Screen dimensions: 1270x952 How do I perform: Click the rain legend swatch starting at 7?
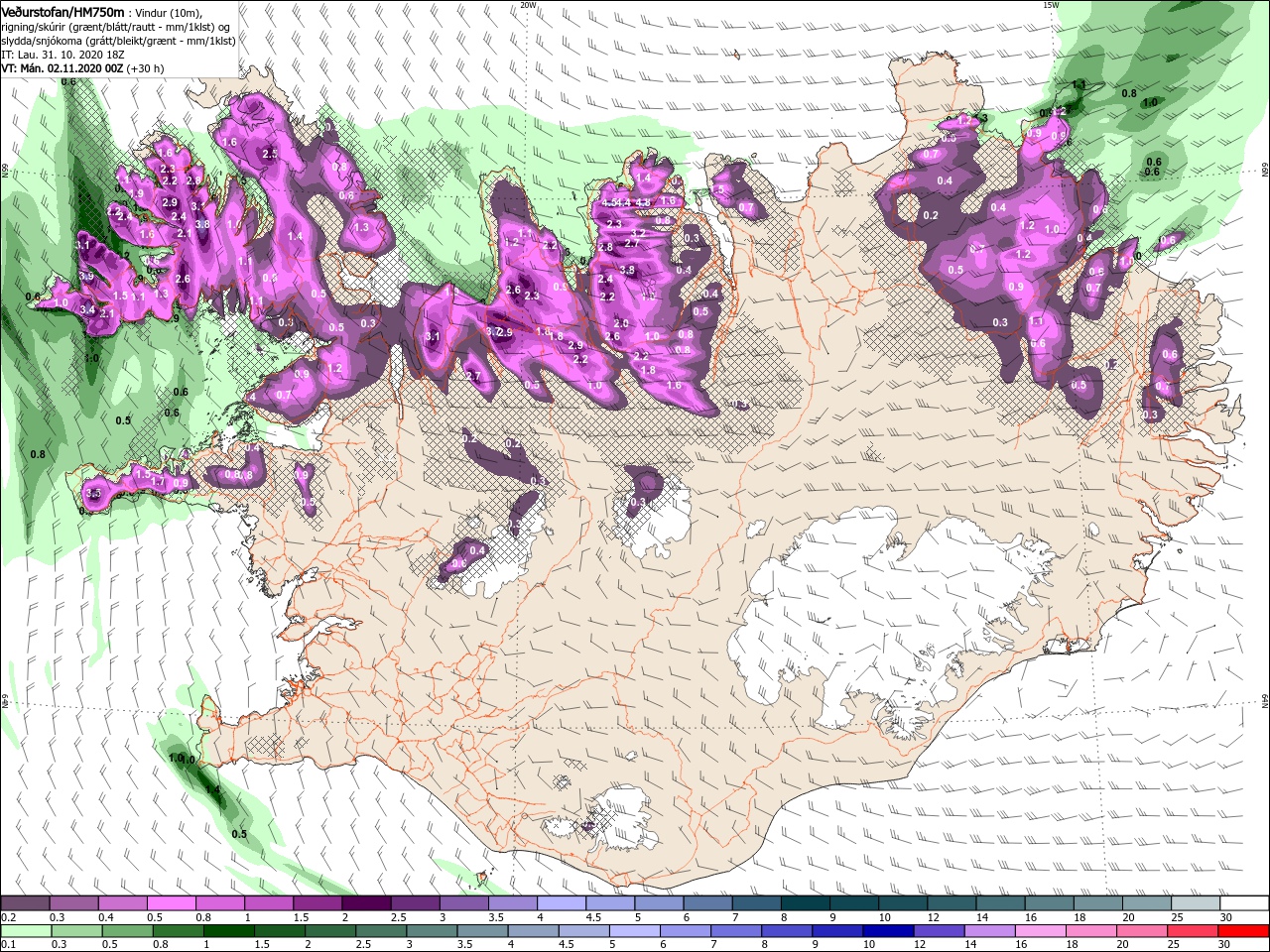(736, 931)
